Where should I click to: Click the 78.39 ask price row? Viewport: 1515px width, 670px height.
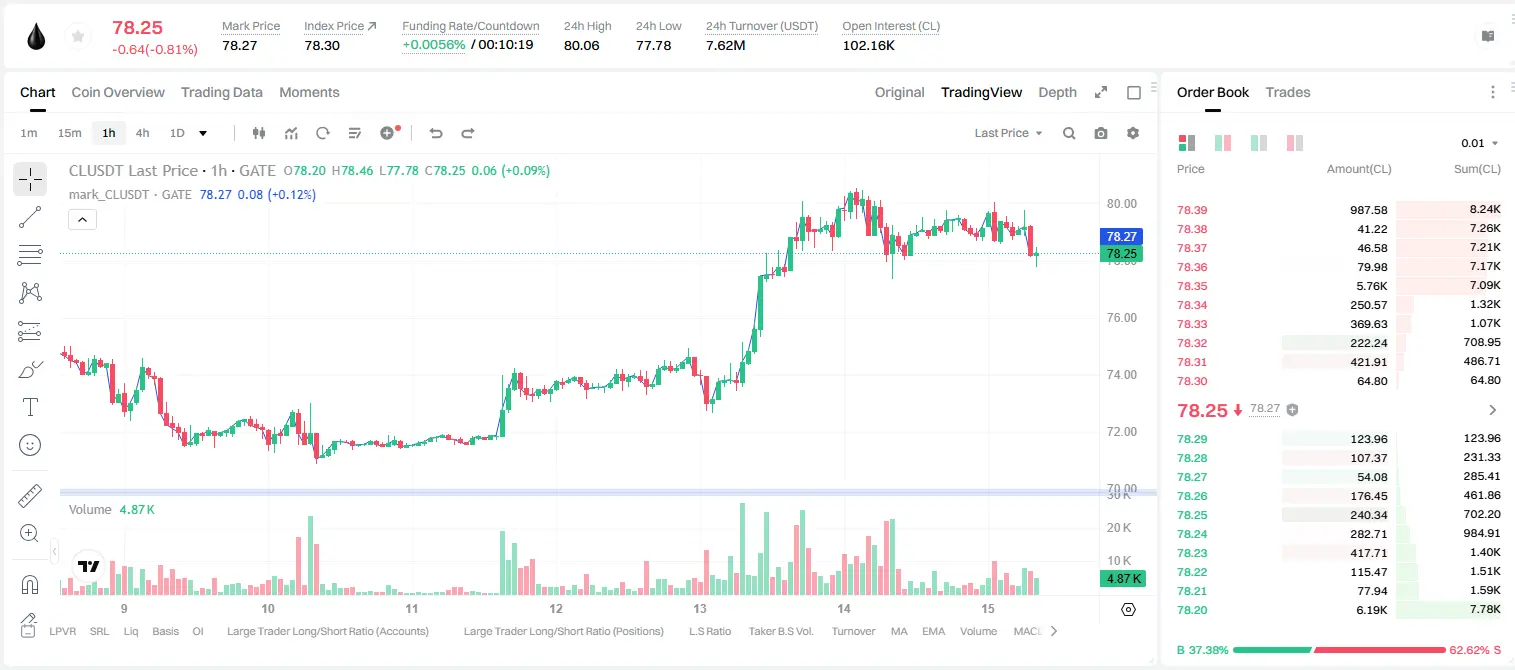coord(1338,210)
